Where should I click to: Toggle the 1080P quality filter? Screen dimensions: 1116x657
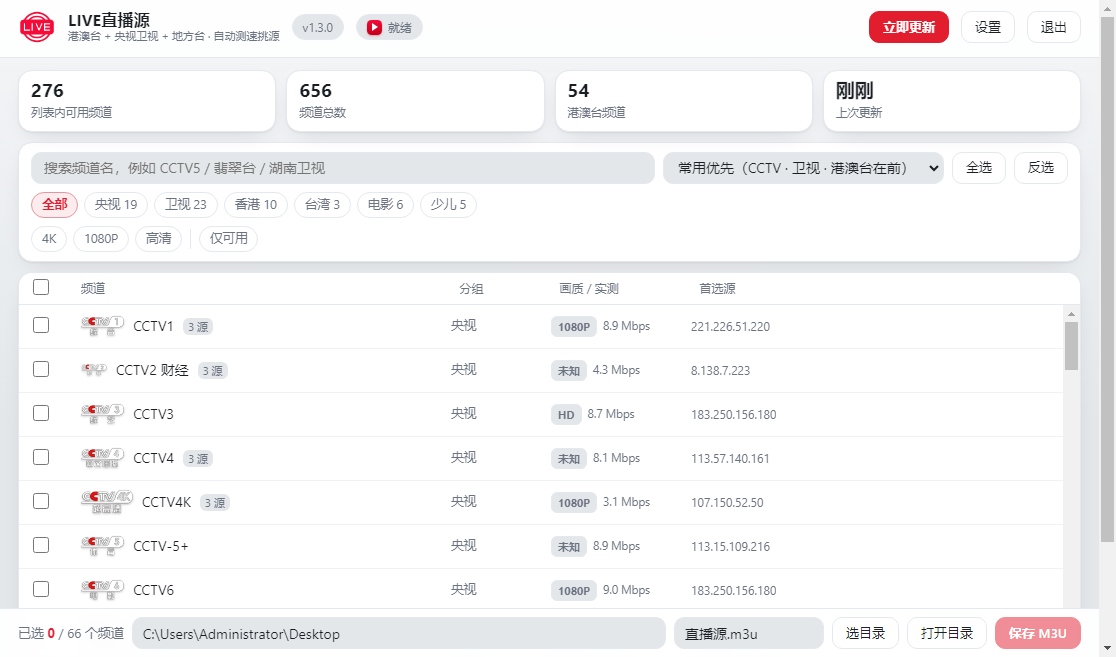click(101, 238)
